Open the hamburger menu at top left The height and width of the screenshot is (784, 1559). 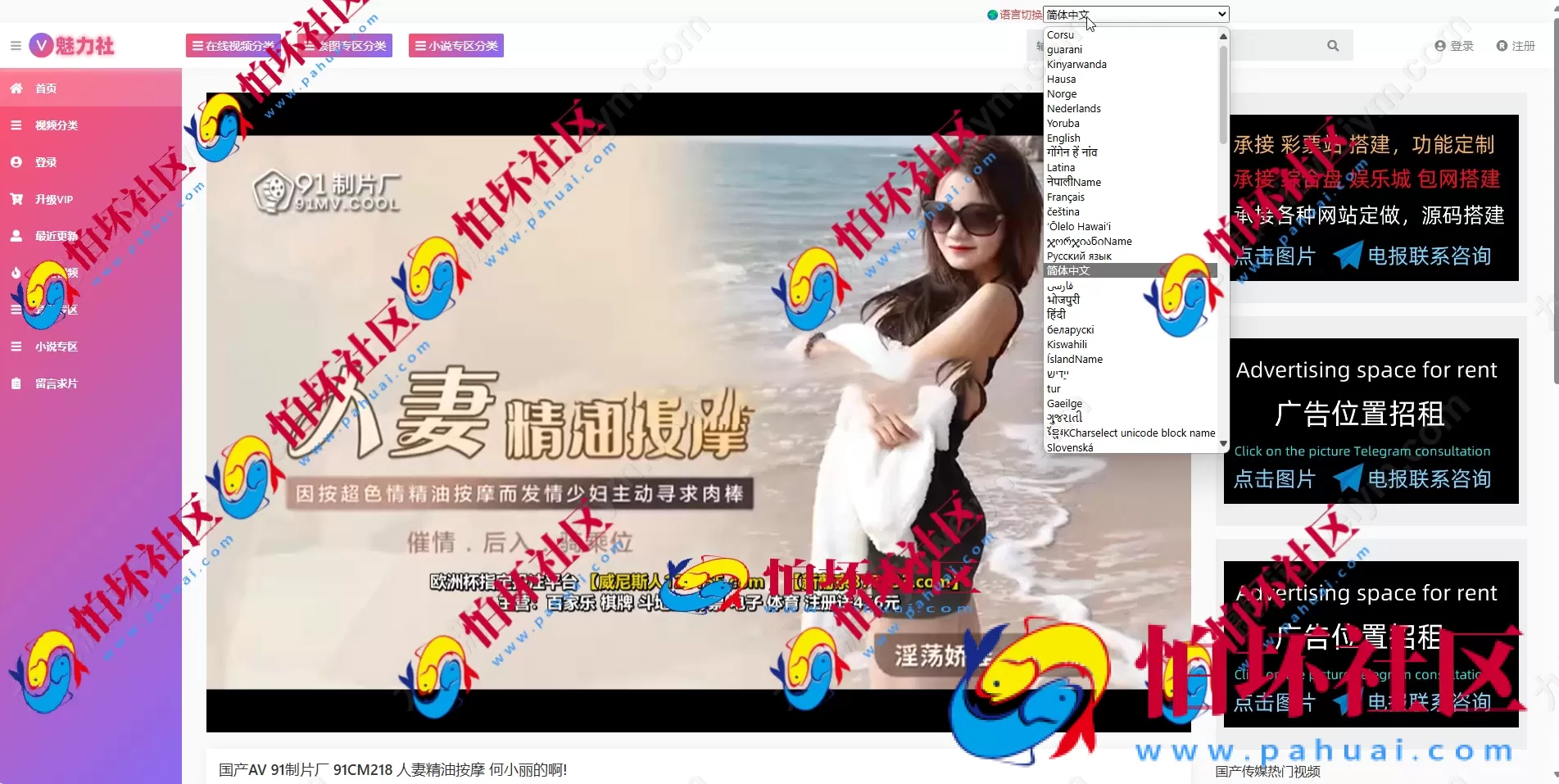15,45
